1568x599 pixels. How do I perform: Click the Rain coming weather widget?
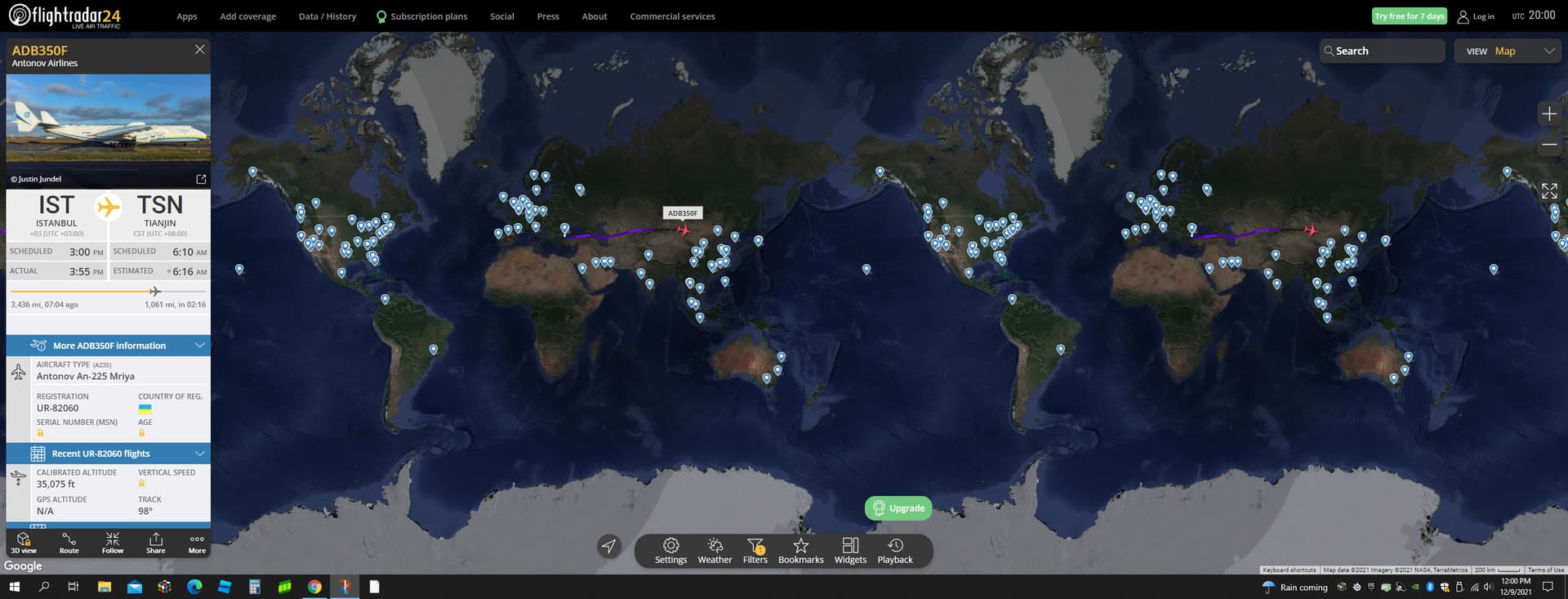[x=1295, y=587]
